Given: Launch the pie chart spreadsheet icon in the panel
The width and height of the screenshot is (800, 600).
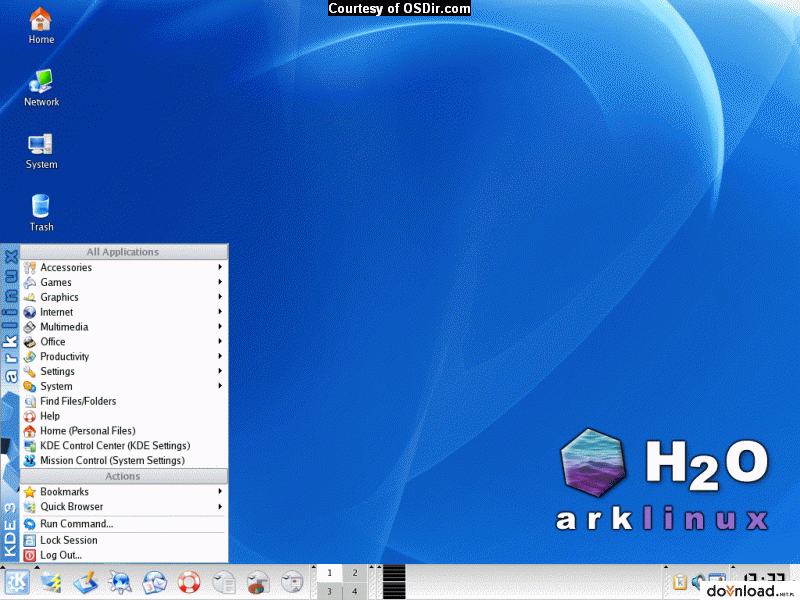Looking at the screenshot, I should pos(258,582).
